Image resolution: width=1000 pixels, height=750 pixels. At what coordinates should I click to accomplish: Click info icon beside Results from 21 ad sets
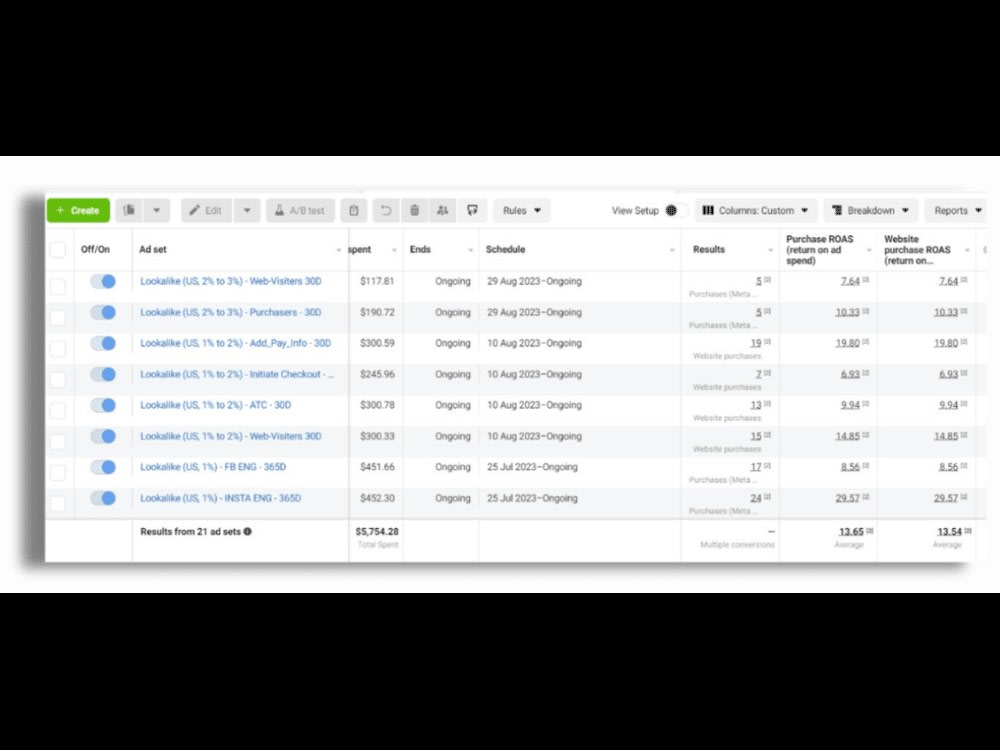click(x=247, y=531)
